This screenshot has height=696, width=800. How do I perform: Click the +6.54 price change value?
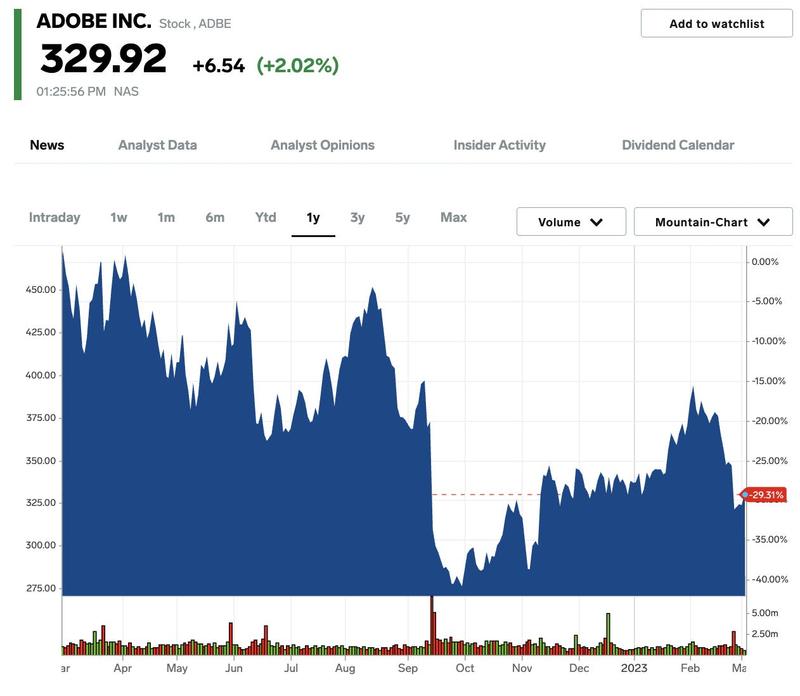point(218,65)
